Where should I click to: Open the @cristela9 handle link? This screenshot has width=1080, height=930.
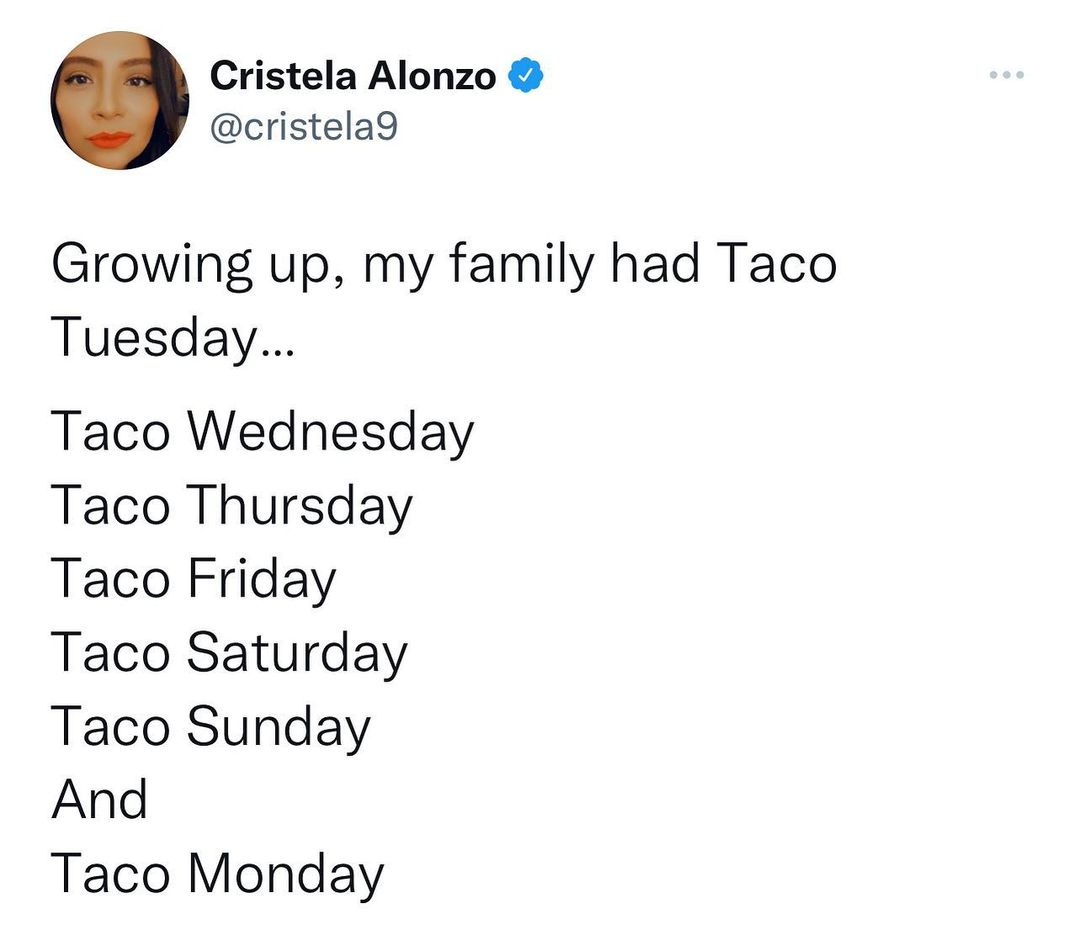click(304, 125)
